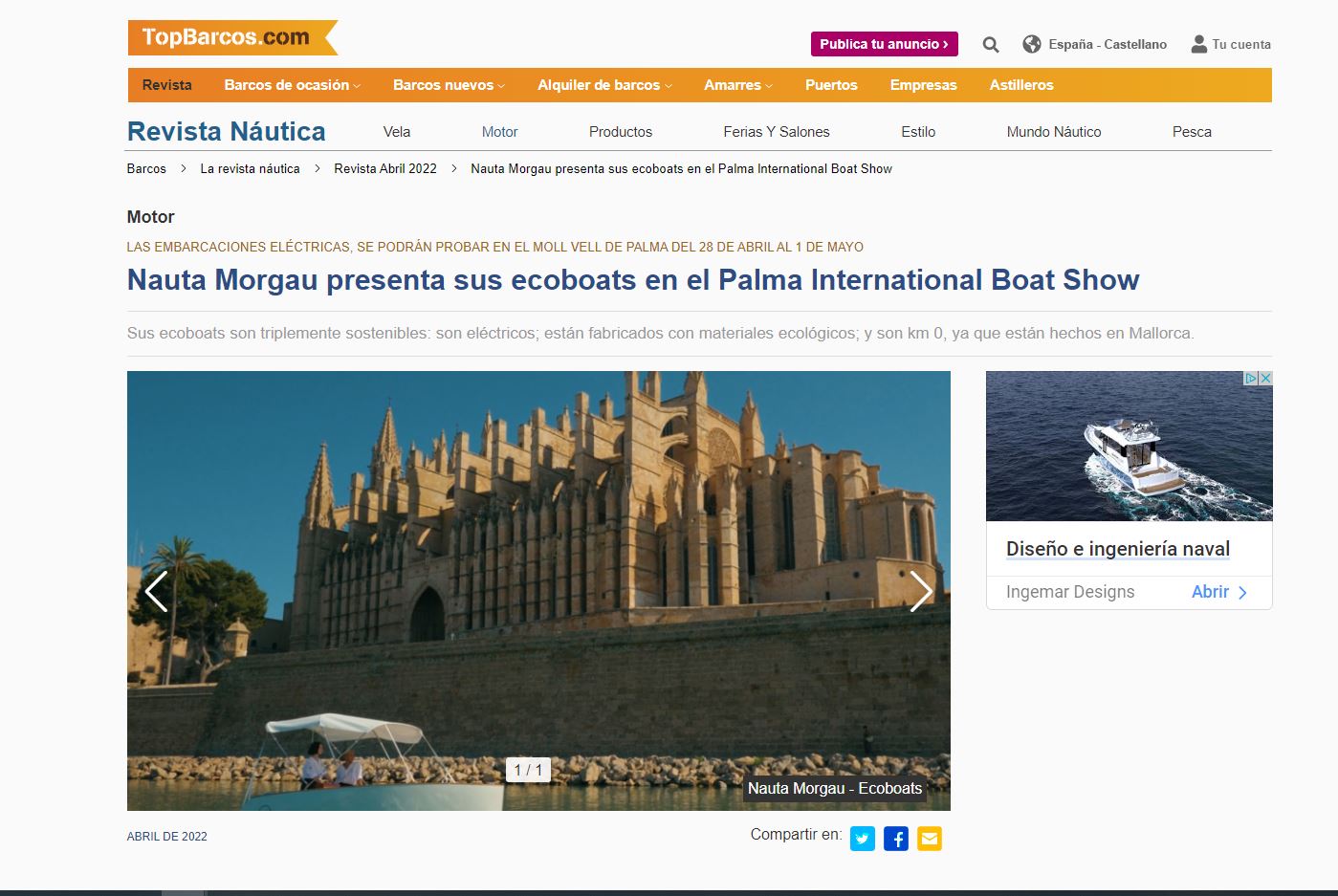Switch to Estilo tab

[918, 132]
